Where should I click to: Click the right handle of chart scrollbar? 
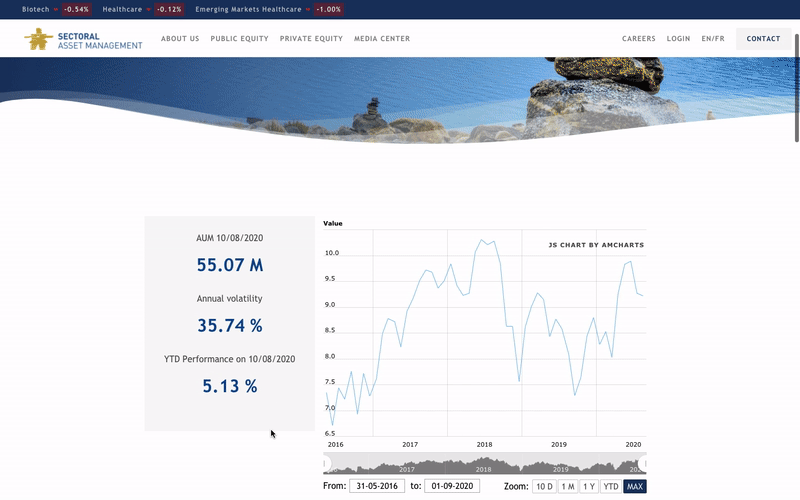[644, 463]
